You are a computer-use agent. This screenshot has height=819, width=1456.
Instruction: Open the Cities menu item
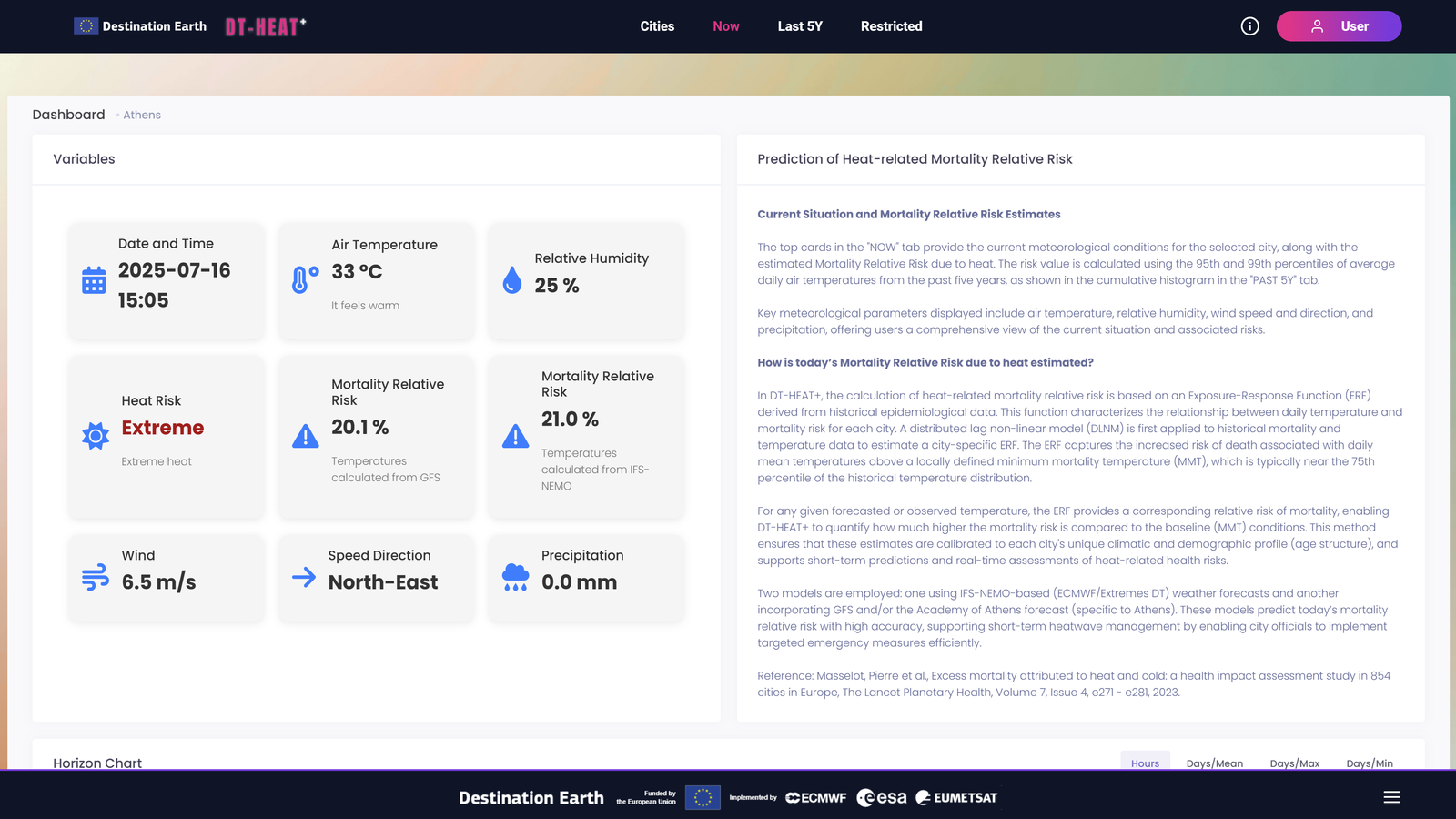(657, 26)
